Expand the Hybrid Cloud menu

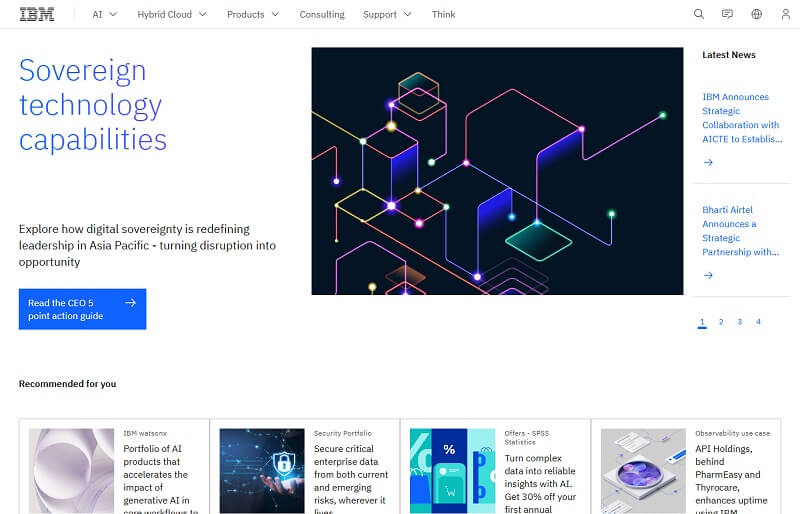tap(171, 14)
